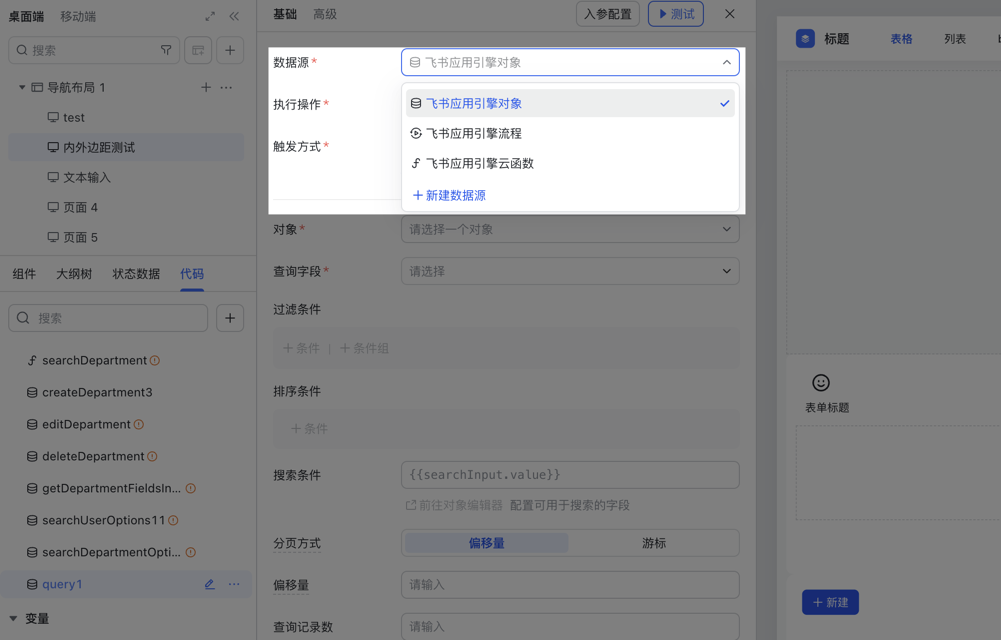Close the query configuration panel with X
The image size is (1001, 640).
tap(730, 14)
